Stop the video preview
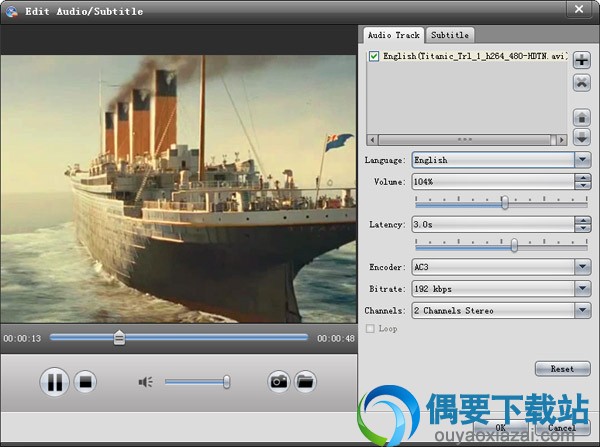This screenshot has width=600, height=447. pos(85,382)
